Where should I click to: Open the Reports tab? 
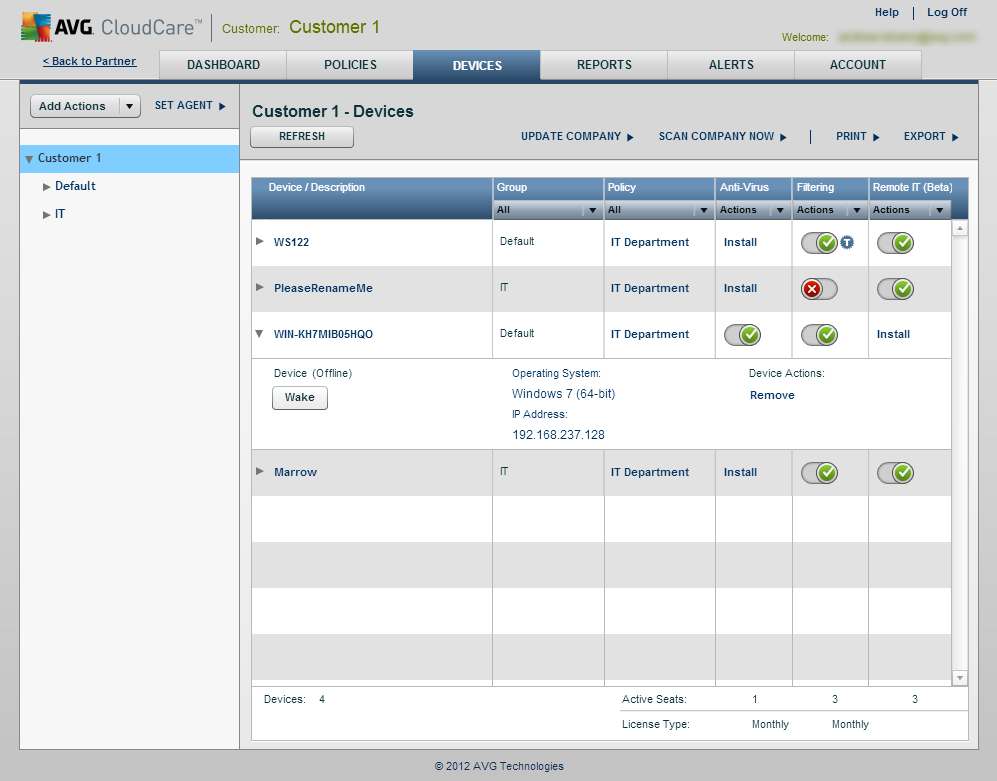pos(604,65)
